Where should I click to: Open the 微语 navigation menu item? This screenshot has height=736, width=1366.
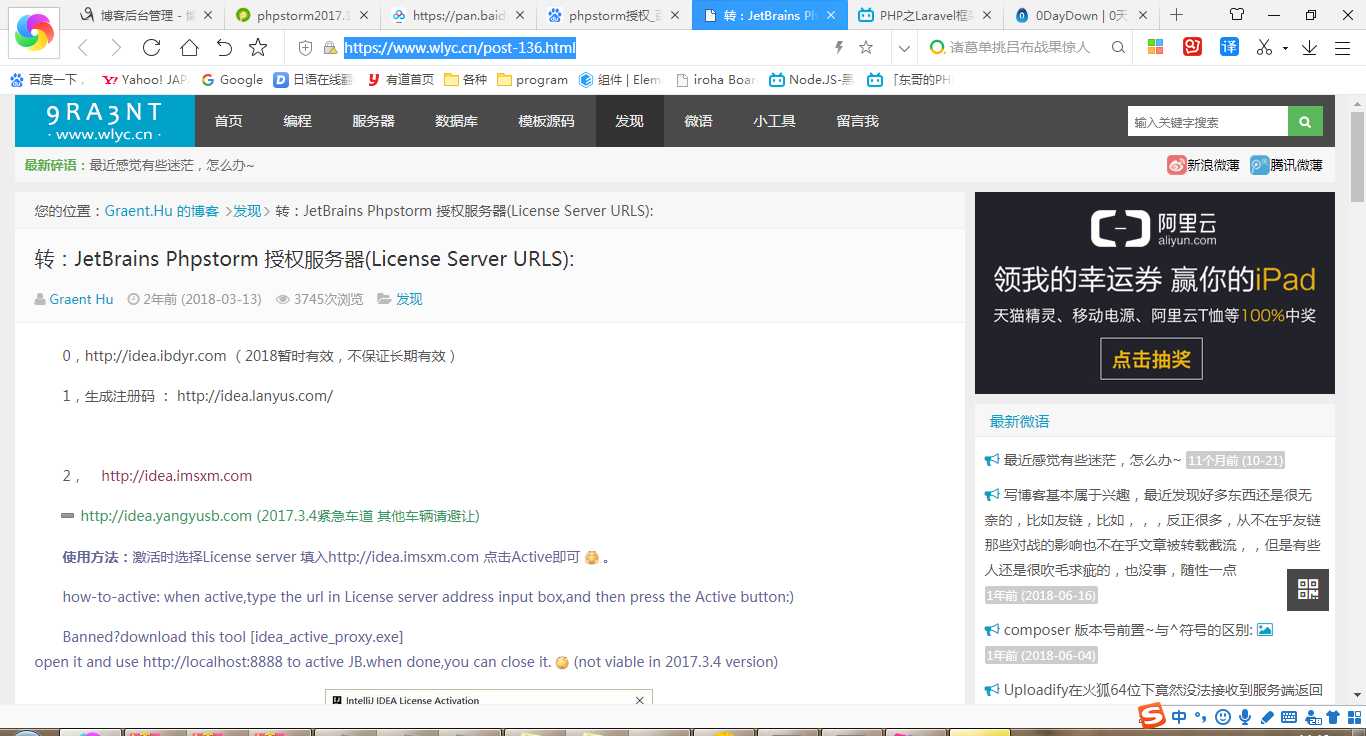pos(698,121)
